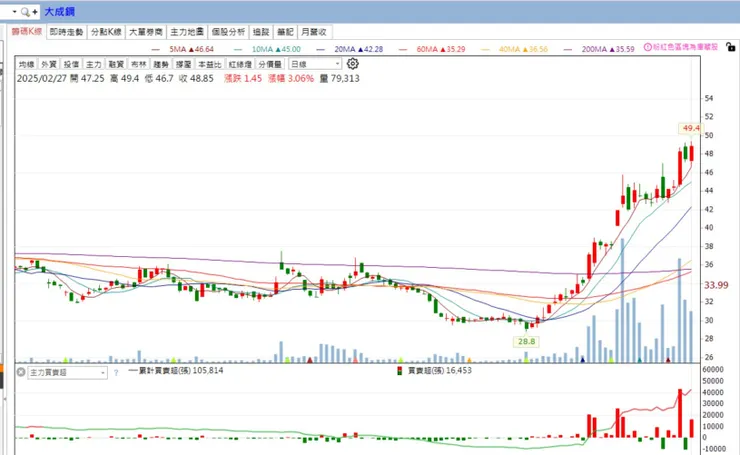Viewport: 740px width, 455px height.
Task: Toggle the padlock icon at top right
Action: (x=731, y=47)
